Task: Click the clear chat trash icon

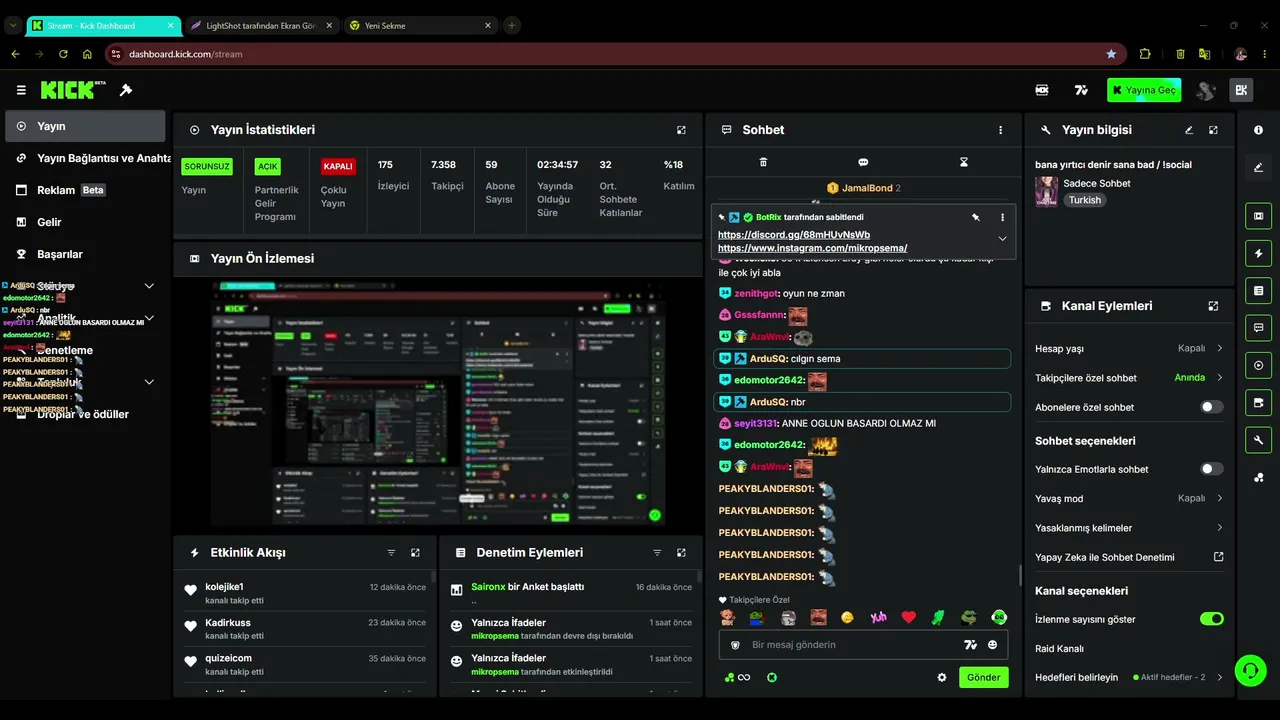Action: click(763, 162)
